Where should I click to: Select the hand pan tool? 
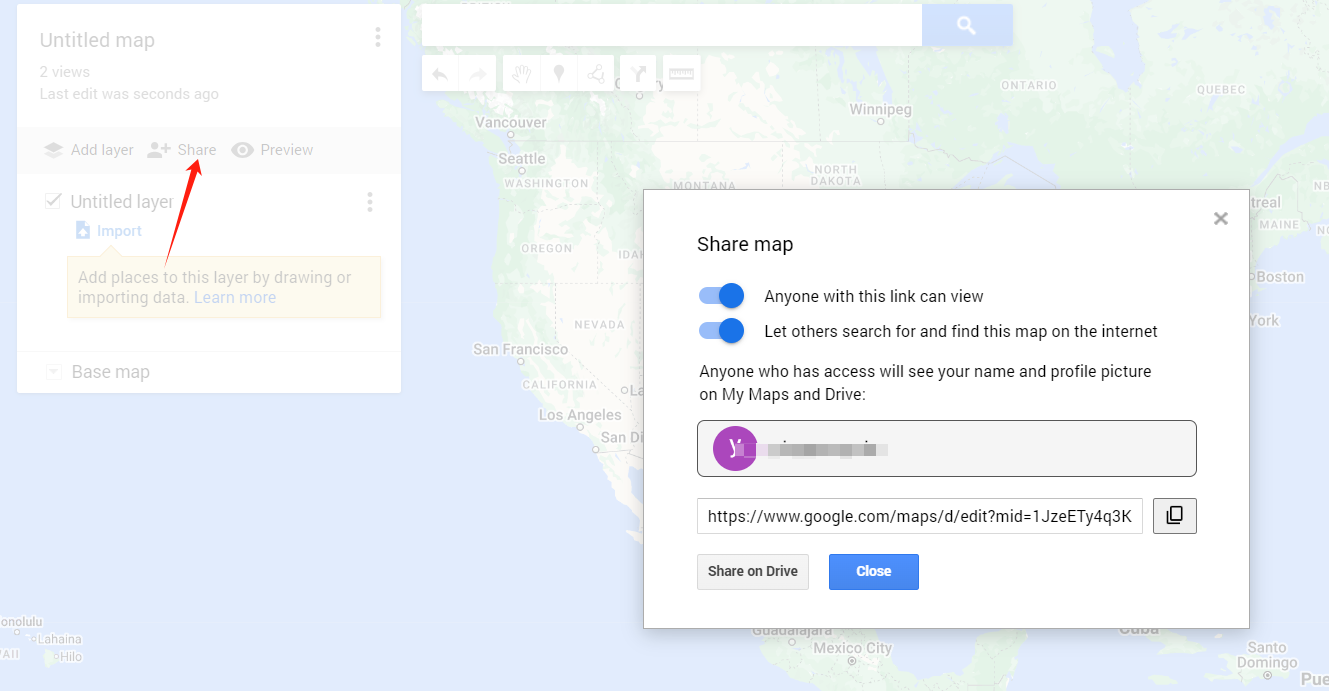pyautogui.click(x=521, y=74)
